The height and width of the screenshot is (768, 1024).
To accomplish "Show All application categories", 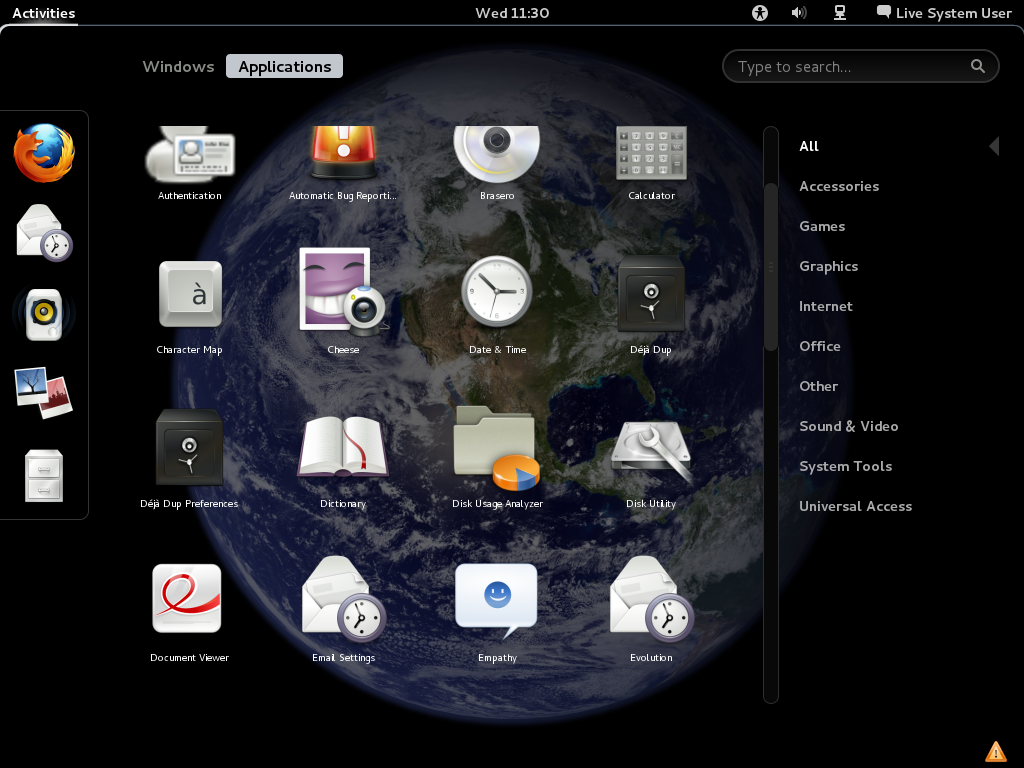I will coord(808,146).
